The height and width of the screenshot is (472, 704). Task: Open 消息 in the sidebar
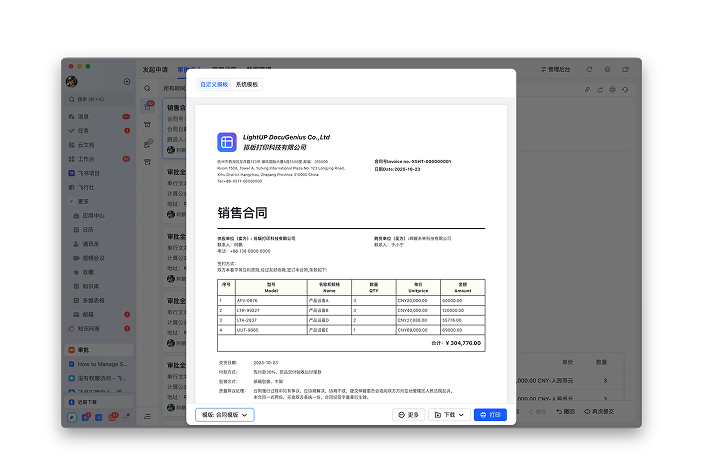pyautogui.click(x=100, y=117)
